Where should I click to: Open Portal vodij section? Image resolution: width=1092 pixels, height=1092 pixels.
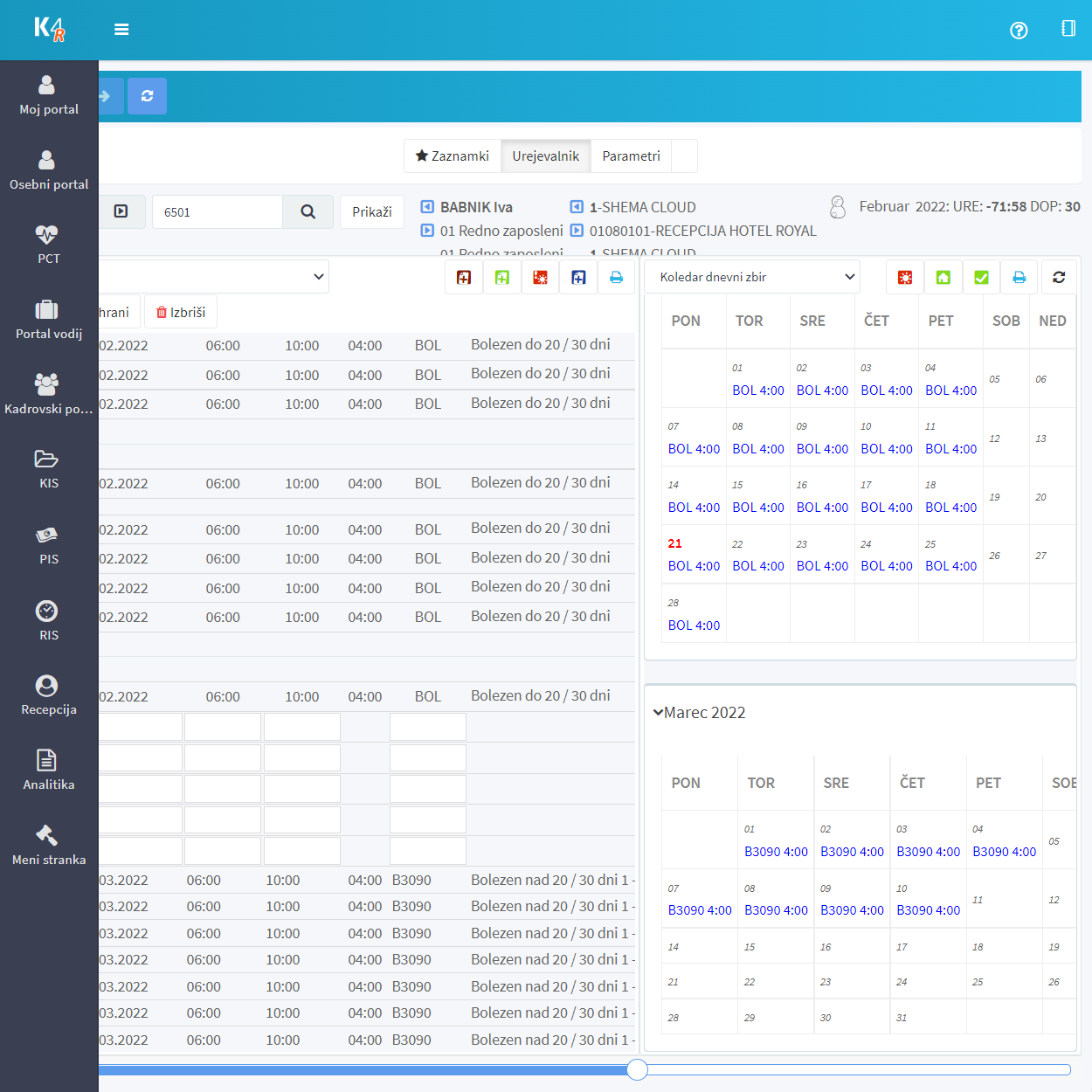(49, 321)
